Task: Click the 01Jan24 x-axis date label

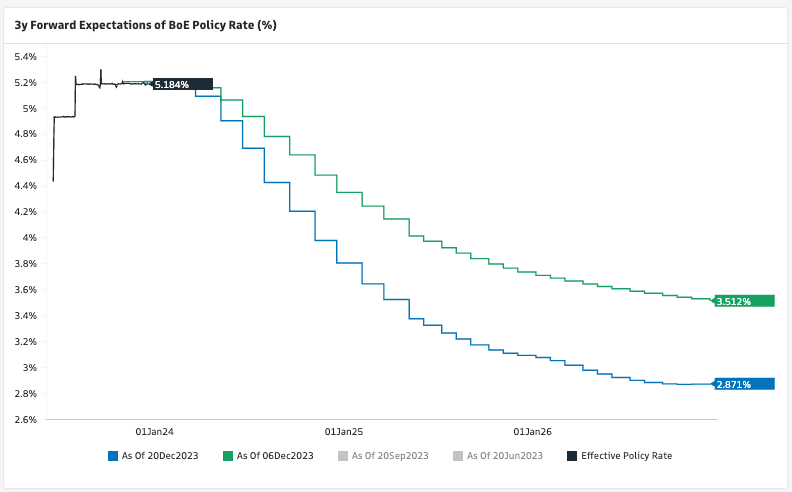Action: tap(154, 432)
